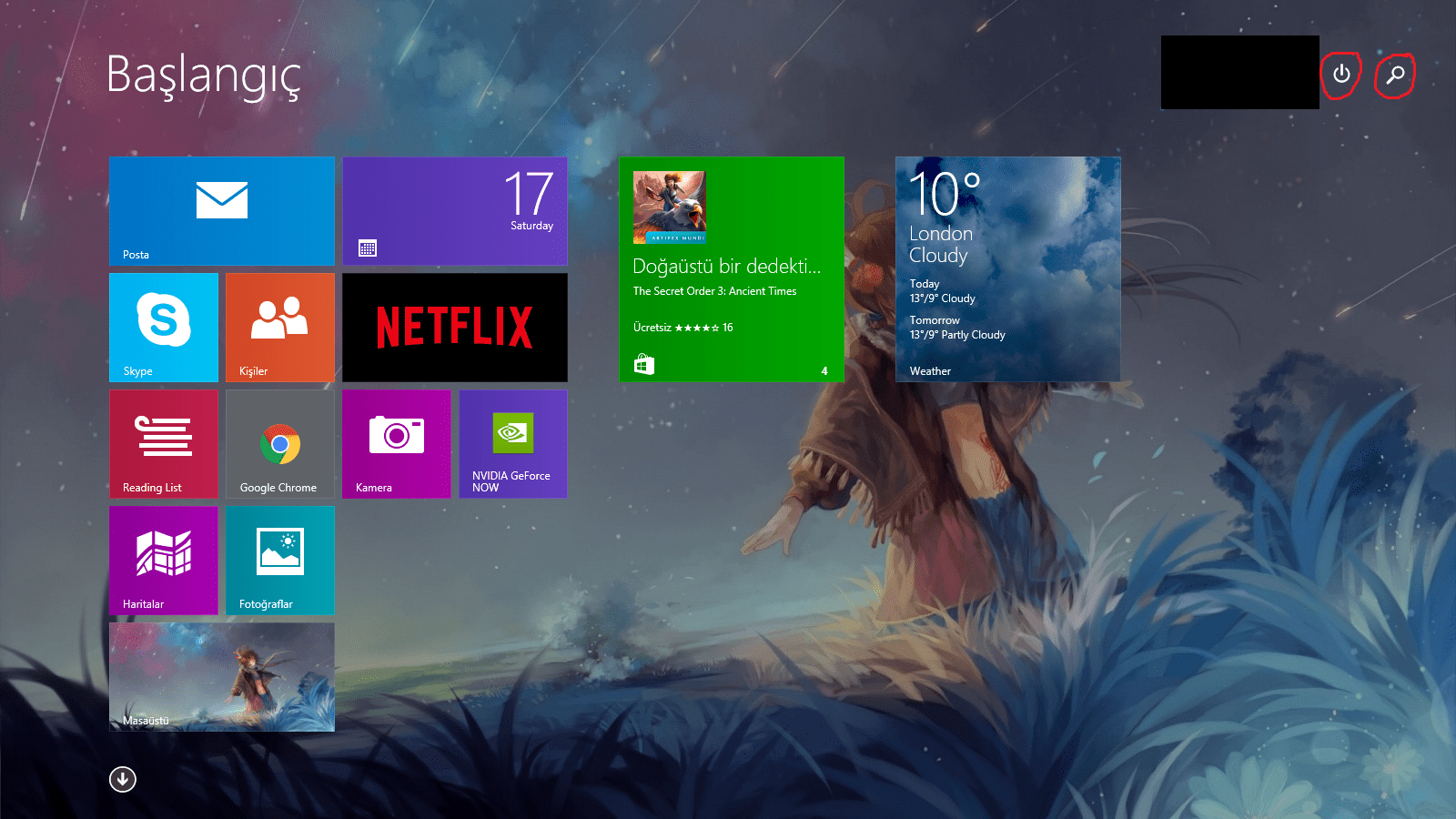Open the calendar tile showing 17 Saturday
Screen dimensions: 1456x819
coord(455,211)
